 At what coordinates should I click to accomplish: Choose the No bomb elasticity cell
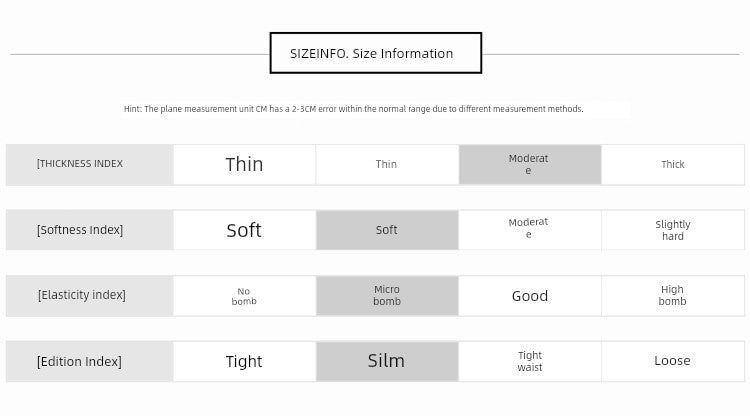click(x=244, y=296)
